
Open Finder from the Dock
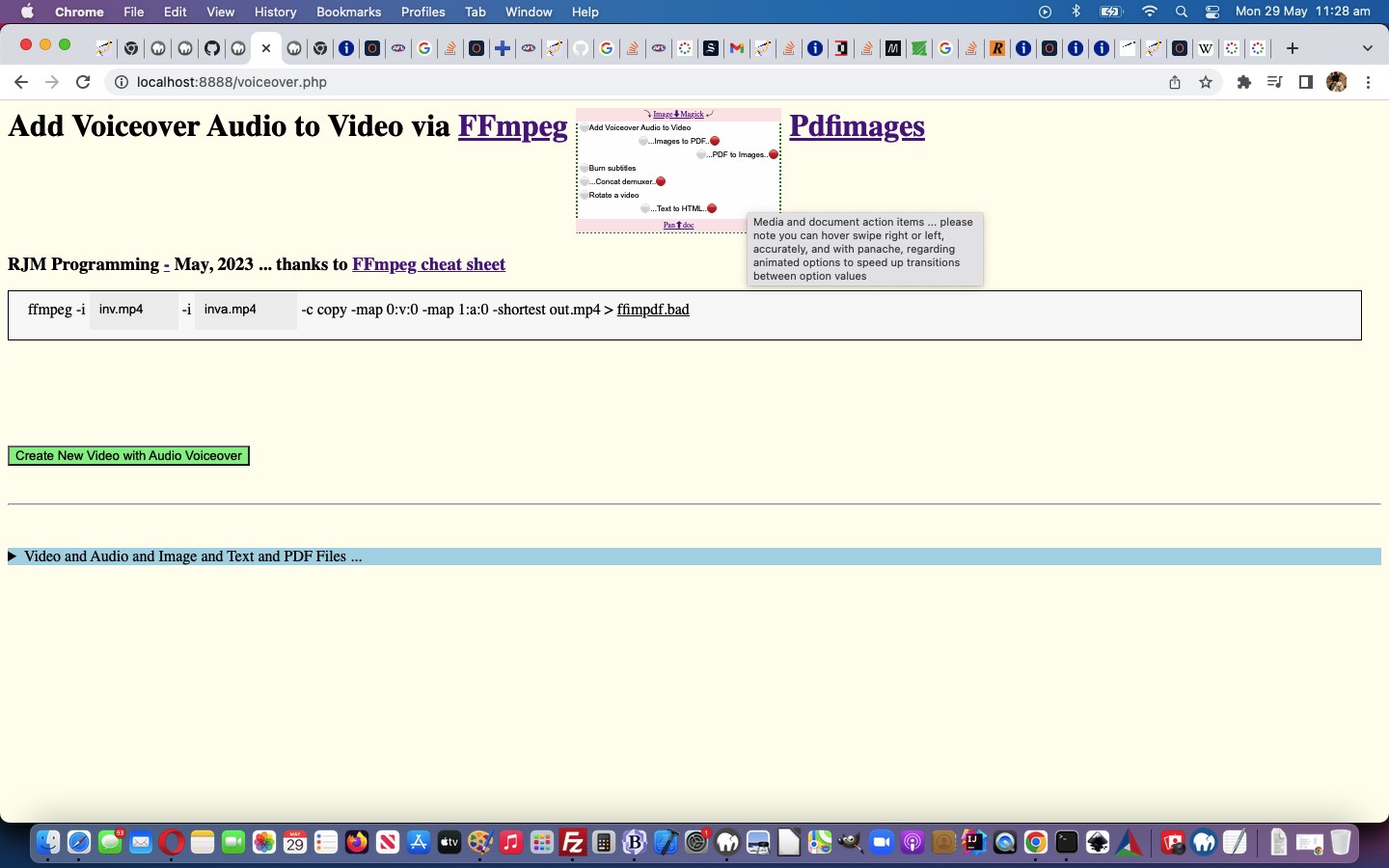(x=48, y=843)
